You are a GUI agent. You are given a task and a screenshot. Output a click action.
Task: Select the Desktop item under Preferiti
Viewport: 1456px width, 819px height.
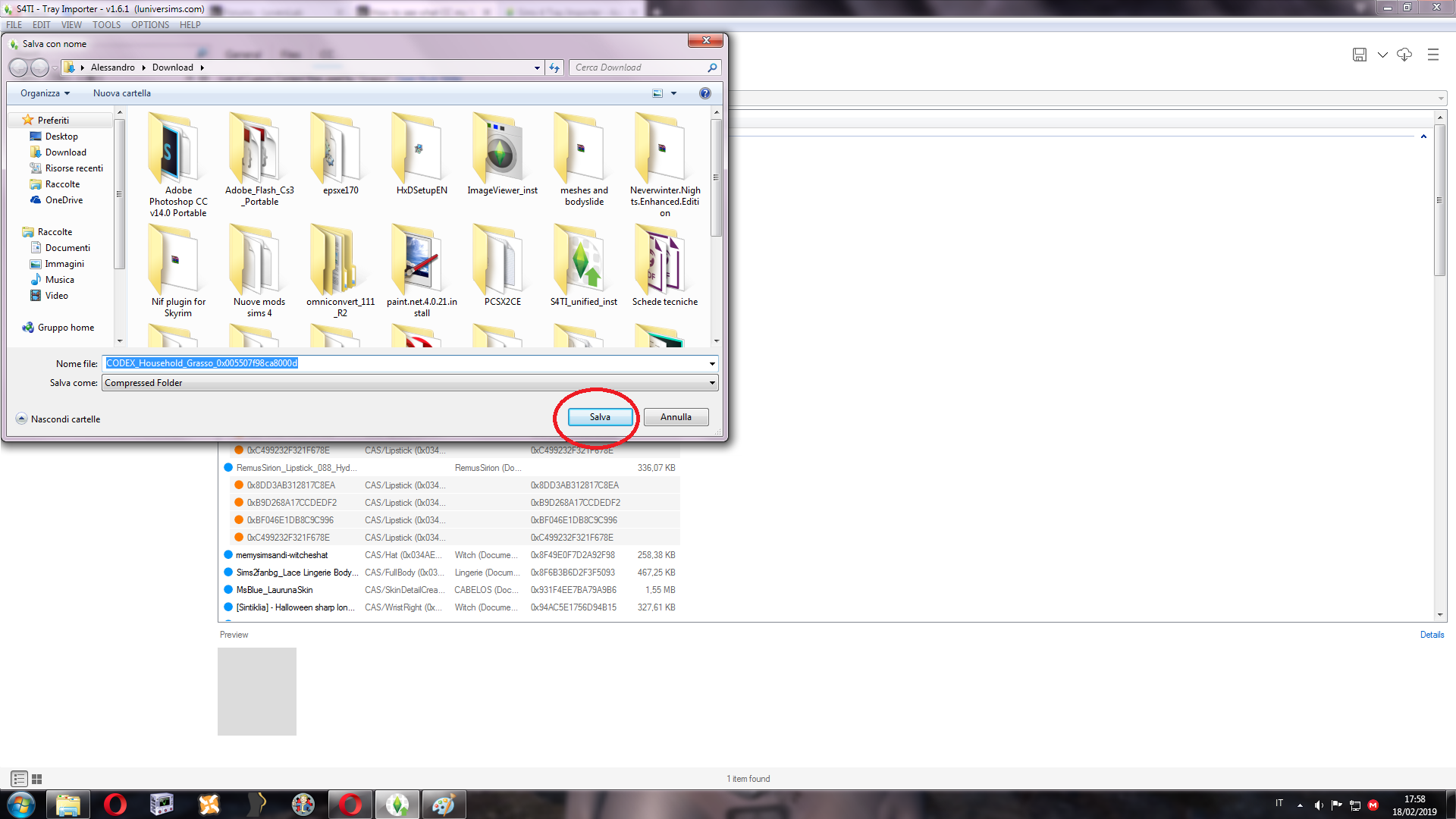[x=61, y=136]
